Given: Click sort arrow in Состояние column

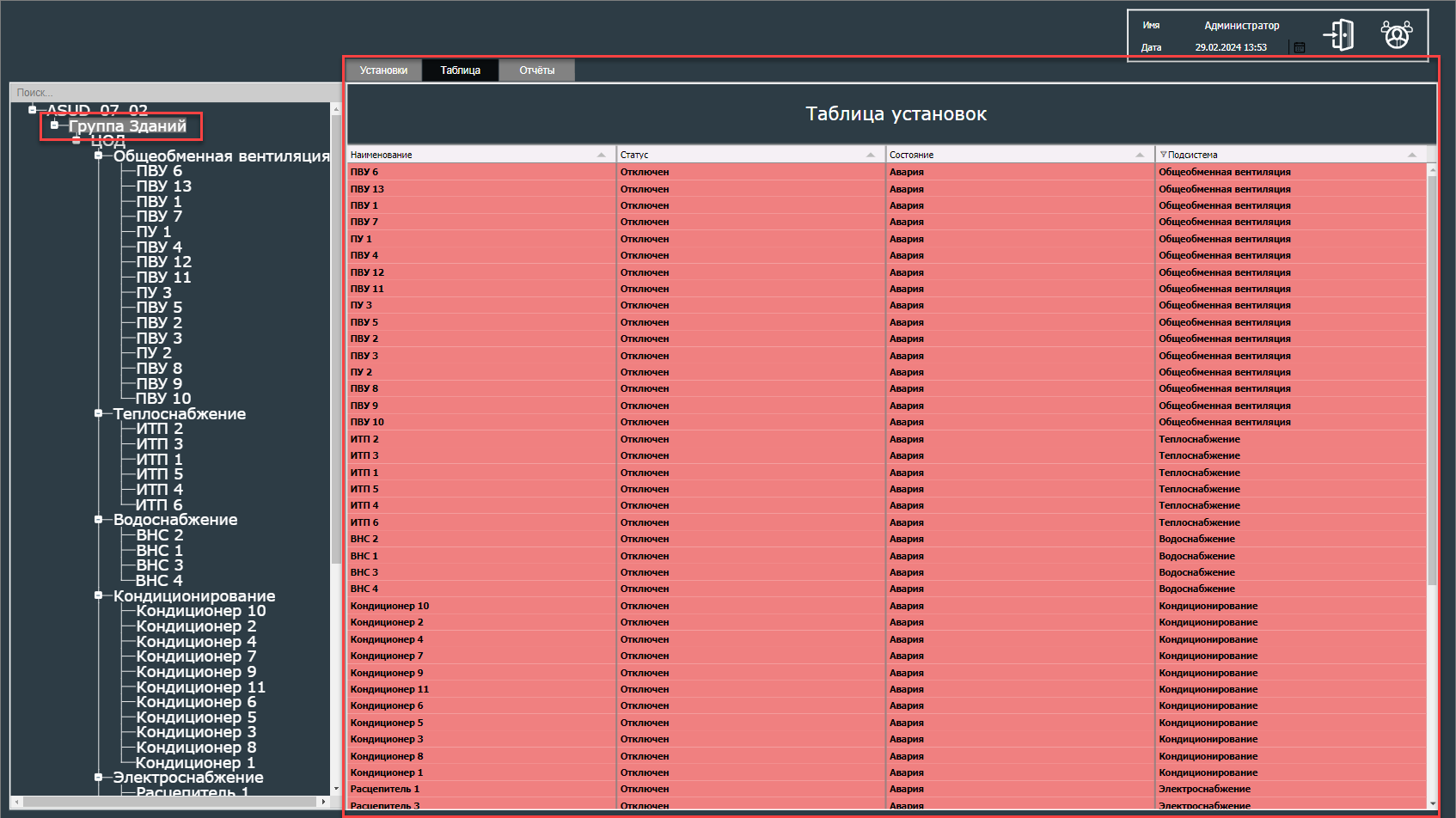Looking at the screenshot, I should click(x=1139, y=156).
